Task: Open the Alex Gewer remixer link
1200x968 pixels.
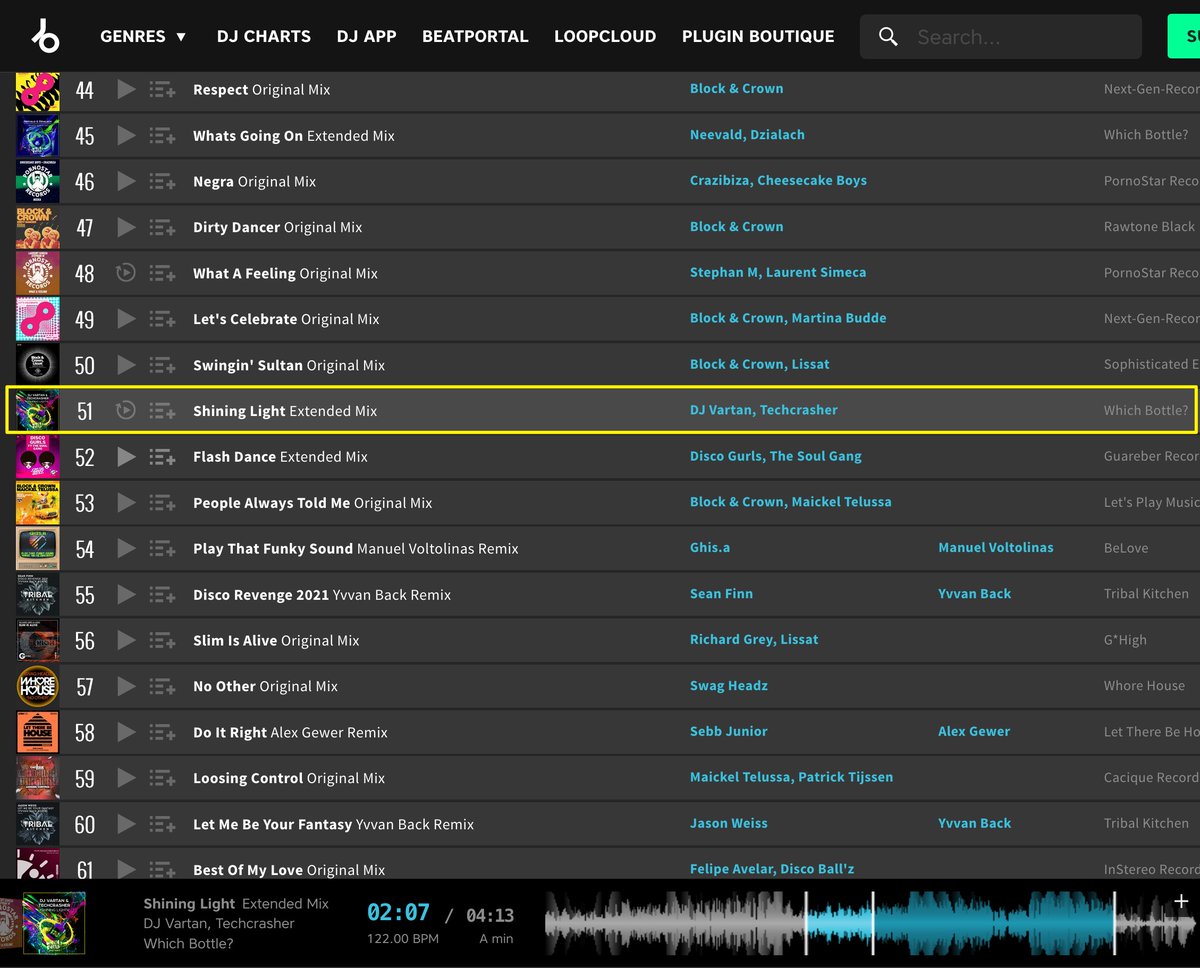Action: pos(974,732)
